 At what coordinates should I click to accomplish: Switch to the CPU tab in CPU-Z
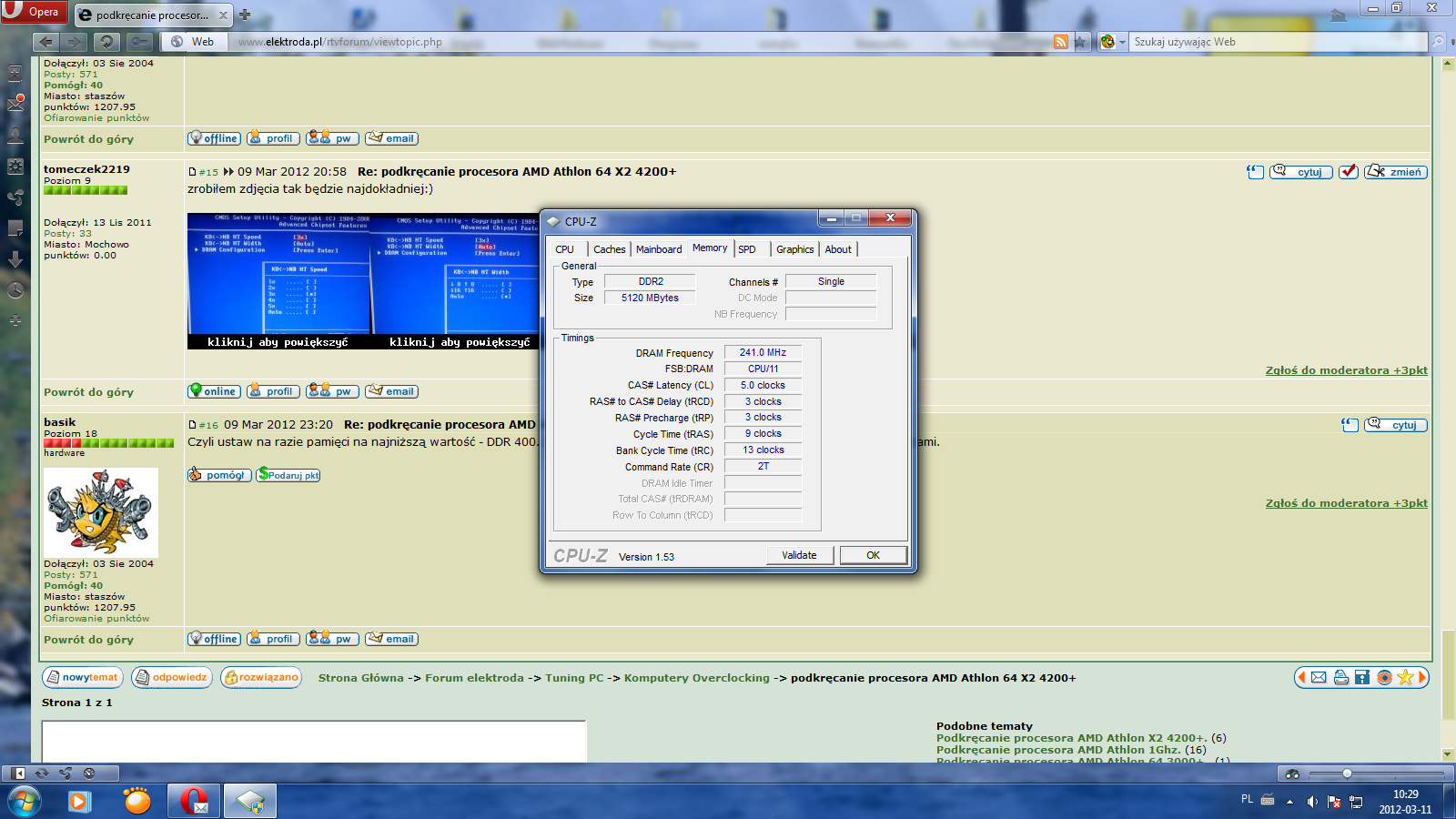[x=565, y=249]
